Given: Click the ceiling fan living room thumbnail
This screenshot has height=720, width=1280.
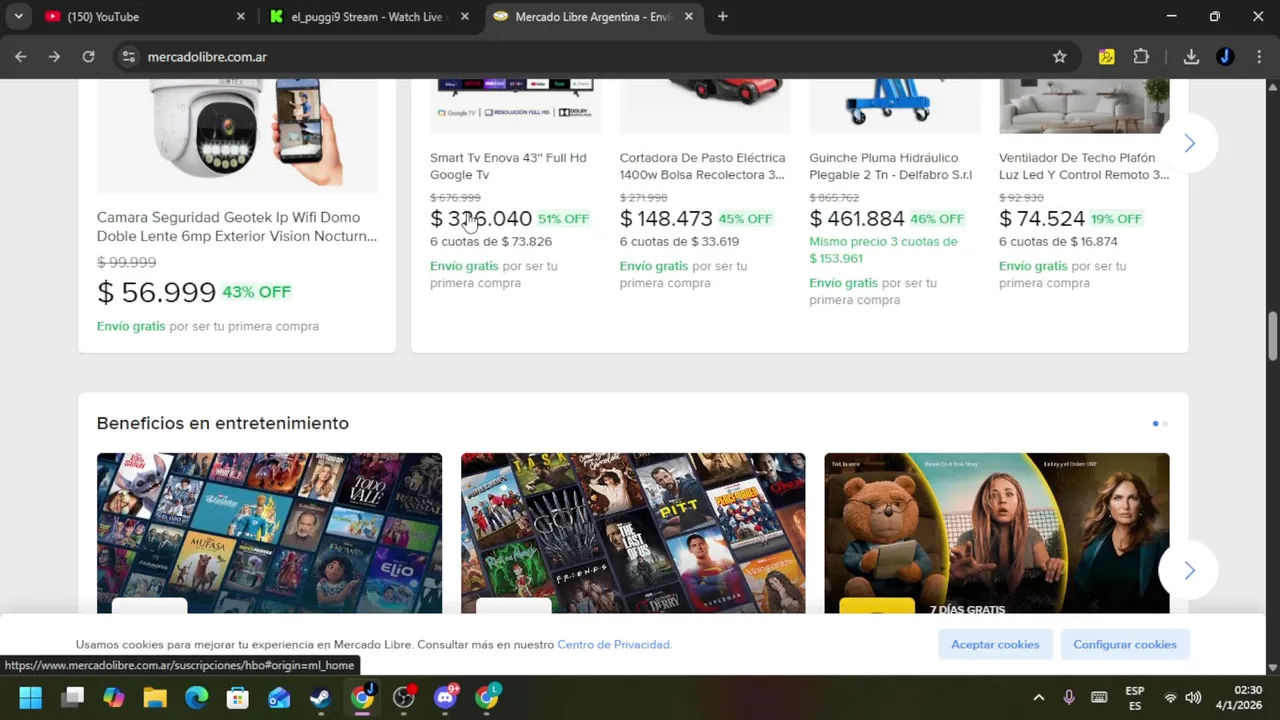Looking at the screenshot, I should coord(1084,106).
